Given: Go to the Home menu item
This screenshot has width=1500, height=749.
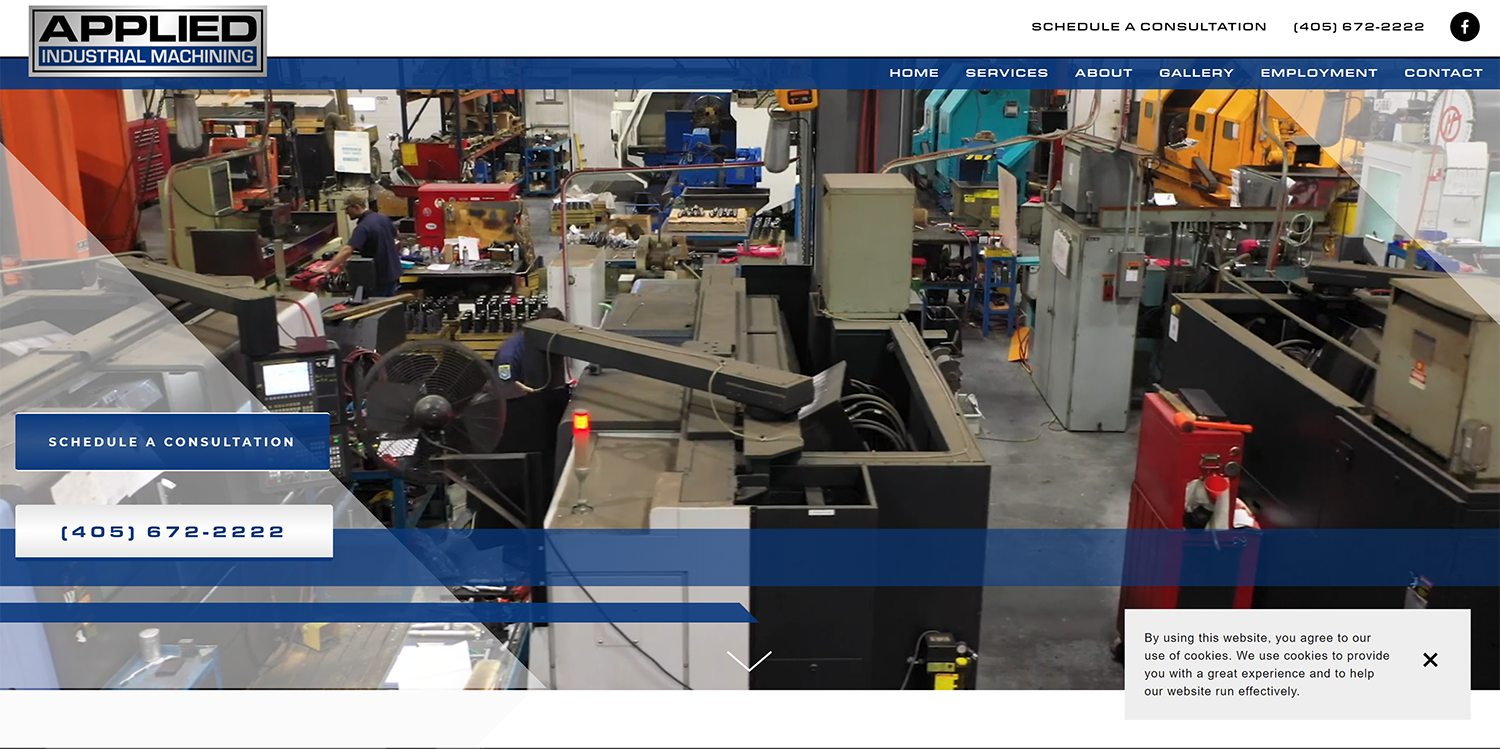Looking at the screenshot, I should [914, 73].
